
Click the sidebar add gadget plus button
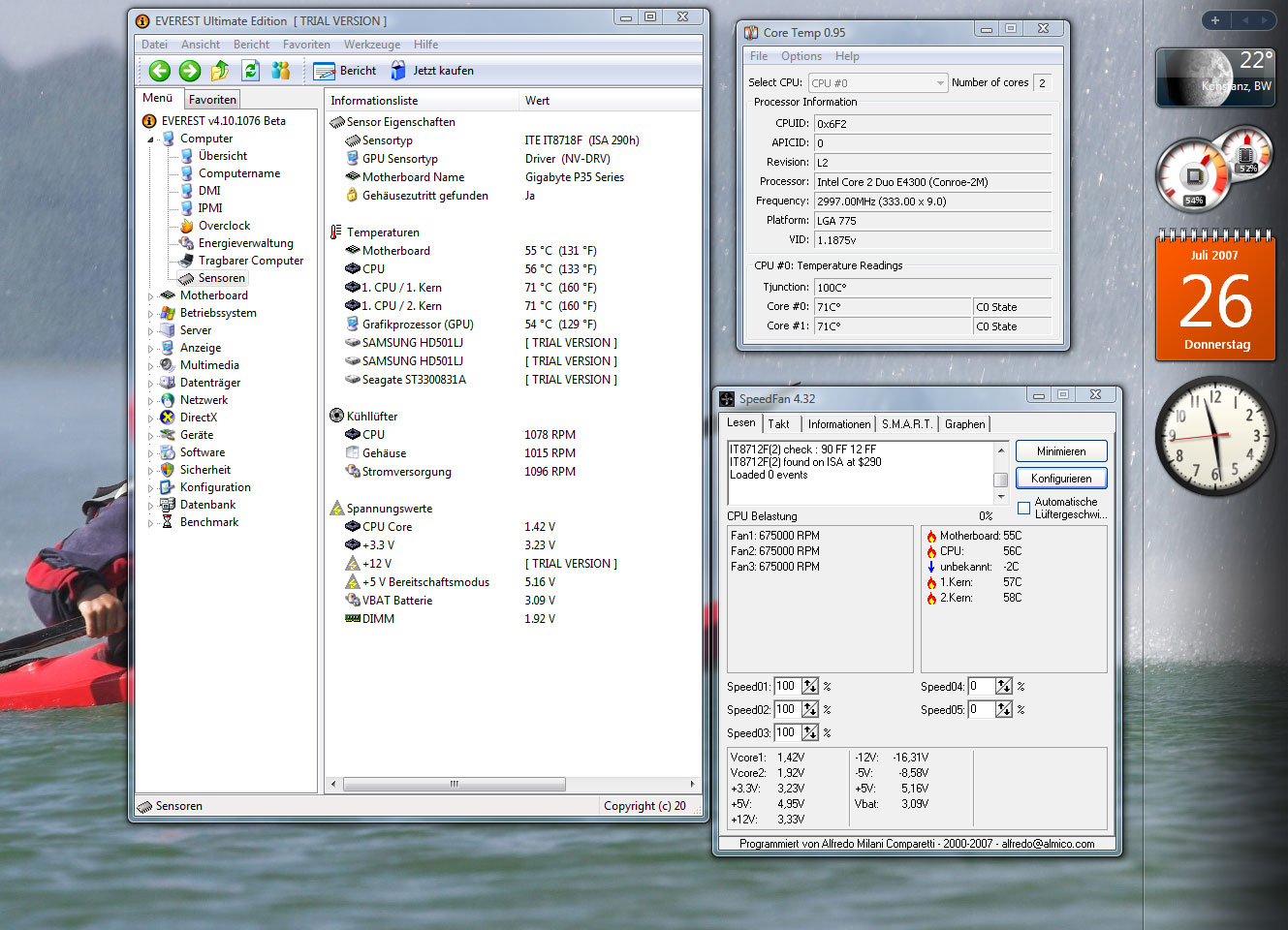pyautogui.click(x=1215, y=19)
